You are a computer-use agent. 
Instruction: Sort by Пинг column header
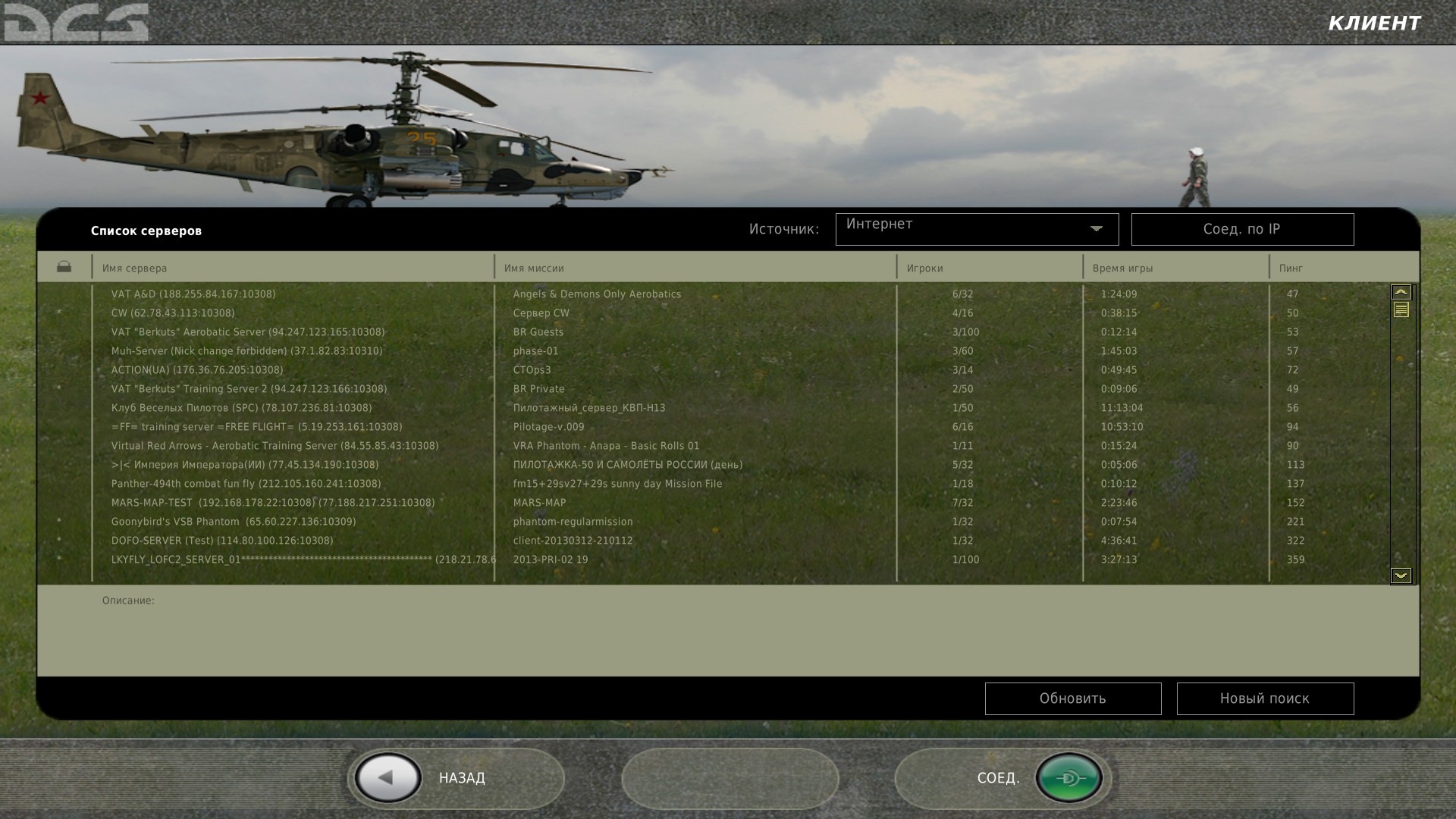coord(1291,268)
